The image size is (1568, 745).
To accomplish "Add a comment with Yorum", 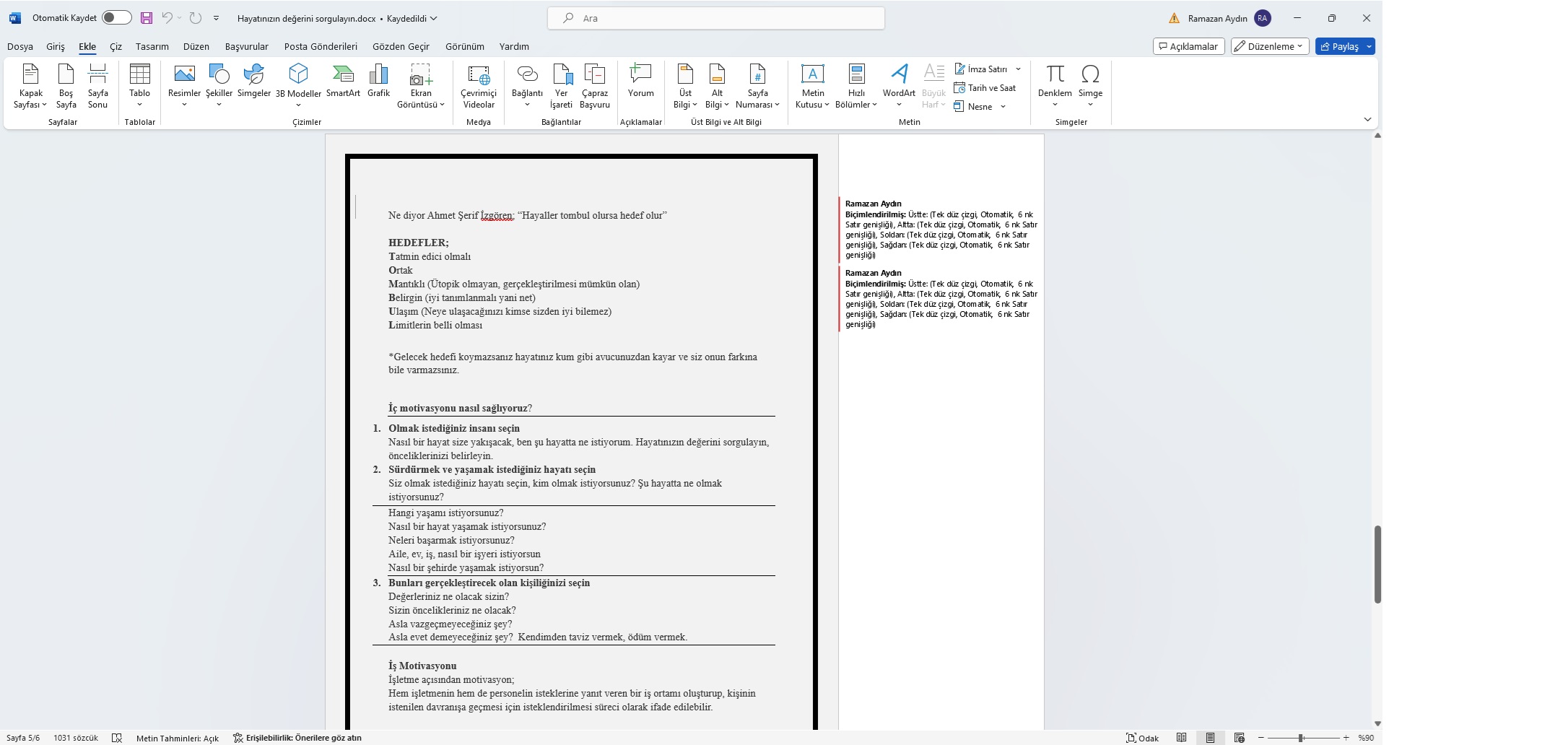I will click(640, 81).
